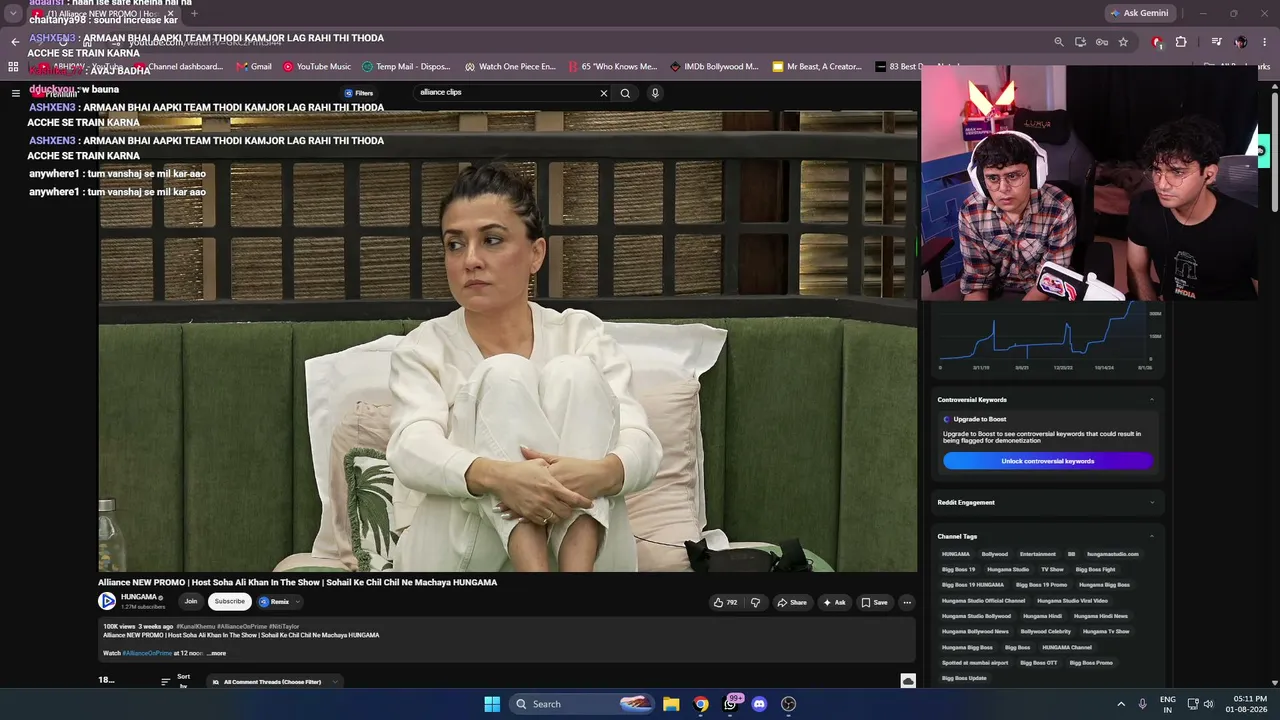This screenshot has height=720, width=1280.
Task: Clear the 'alliance clips' search text
Action: pyautogui.click(x=603, y=93)
